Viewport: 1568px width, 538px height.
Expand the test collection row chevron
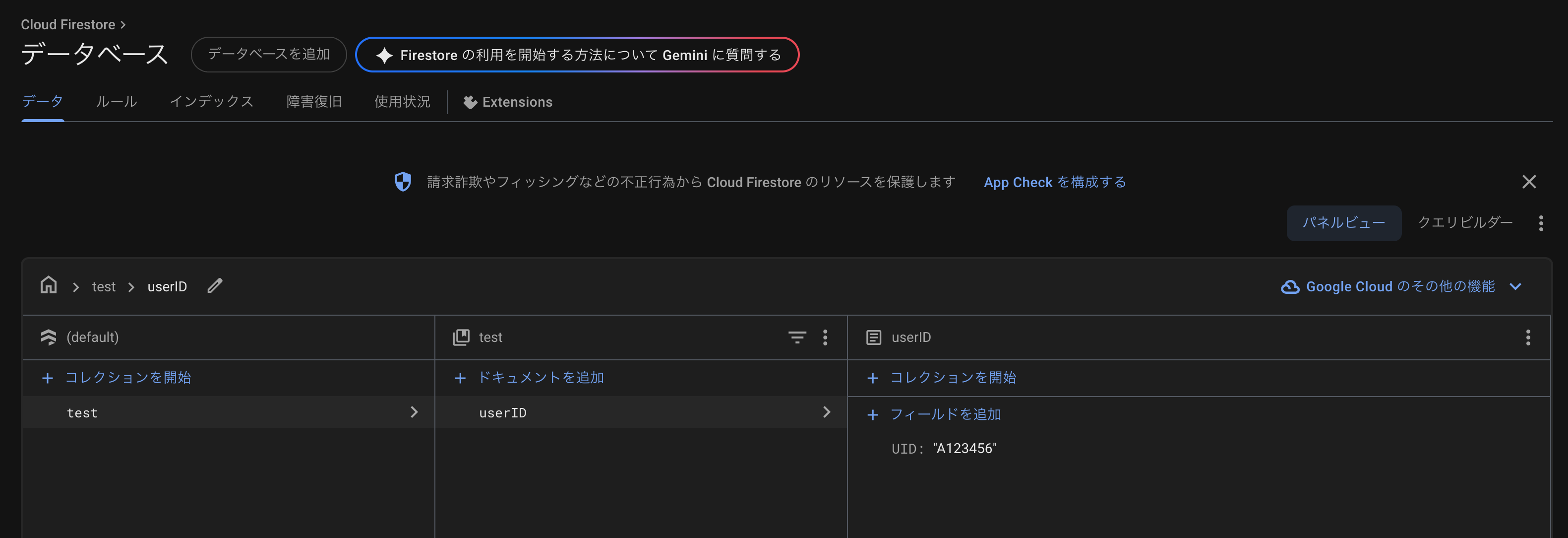tap(415, 412)
